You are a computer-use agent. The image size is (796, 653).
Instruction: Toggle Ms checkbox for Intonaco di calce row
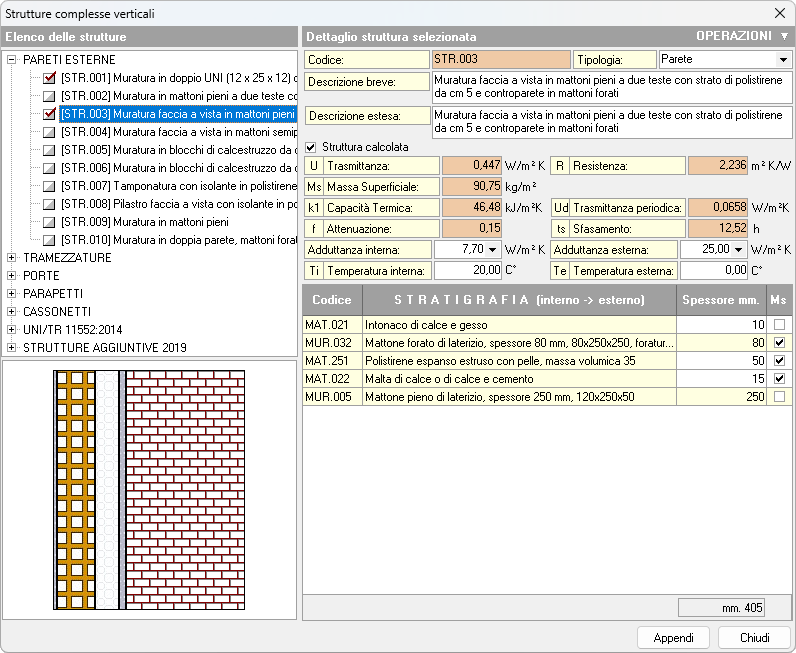pyautogui.click(x=778, y=325)
